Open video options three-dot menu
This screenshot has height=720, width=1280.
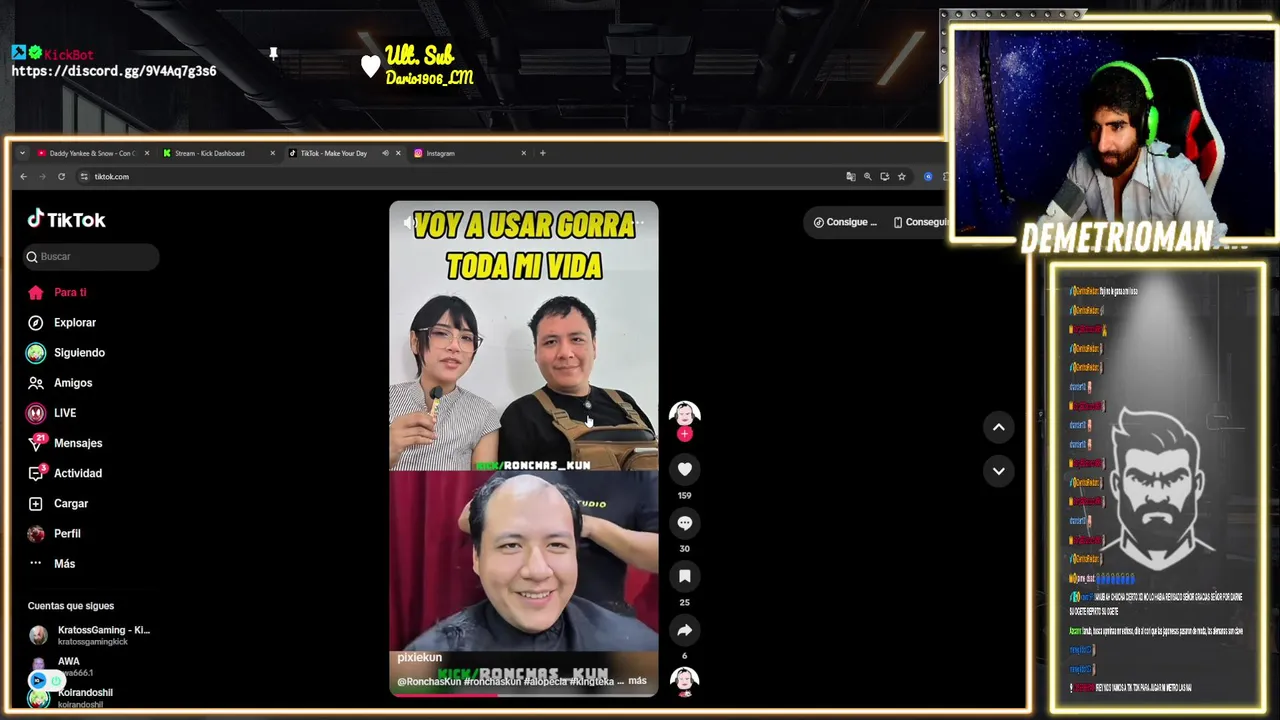click(x=639, y=222)
